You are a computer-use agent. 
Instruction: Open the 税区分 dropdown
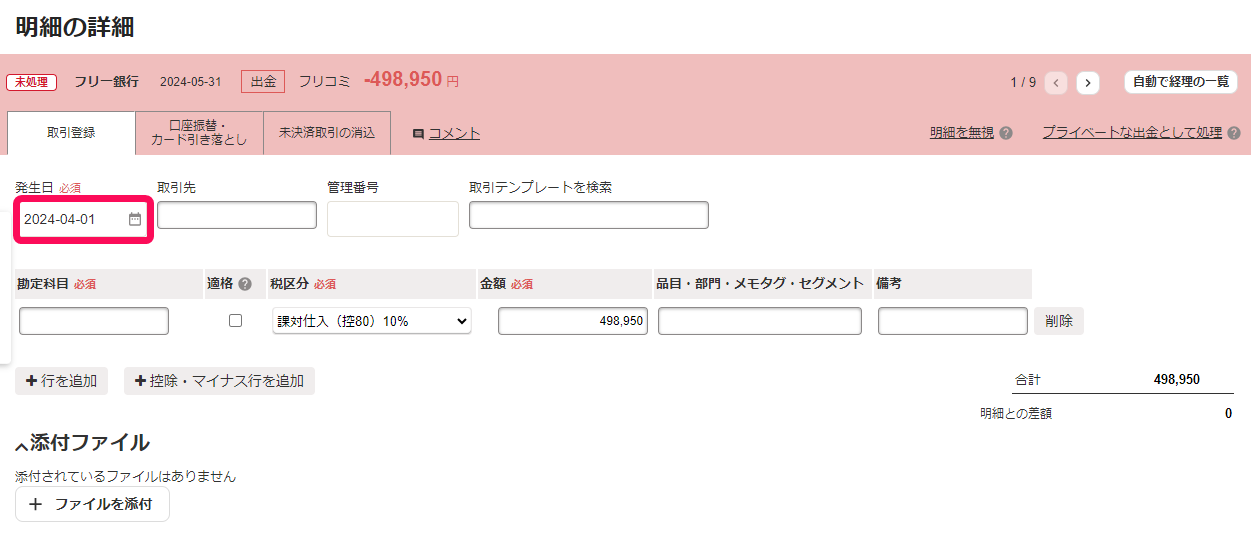[372, 321]
